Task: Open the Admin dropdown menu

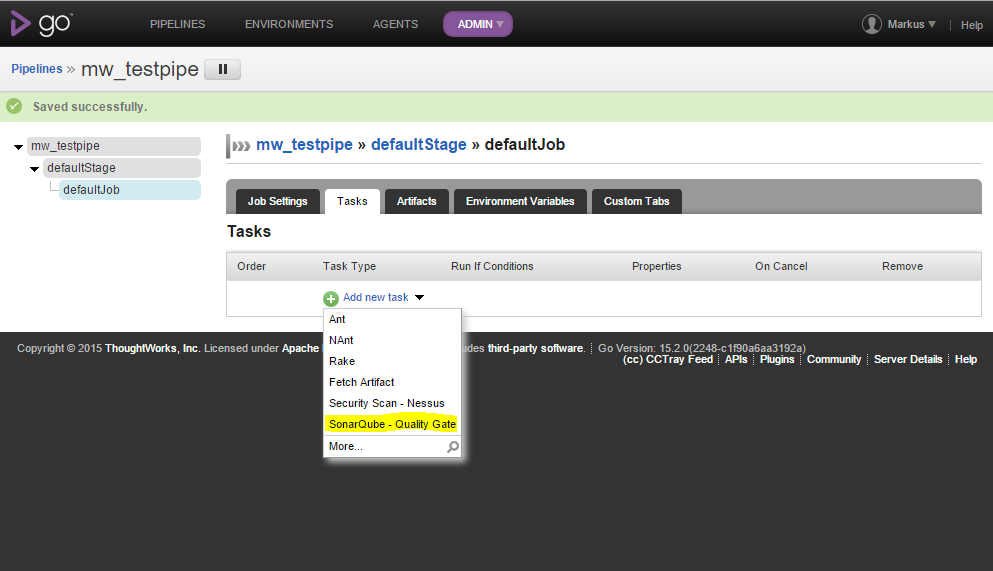Action: point(478,24)
